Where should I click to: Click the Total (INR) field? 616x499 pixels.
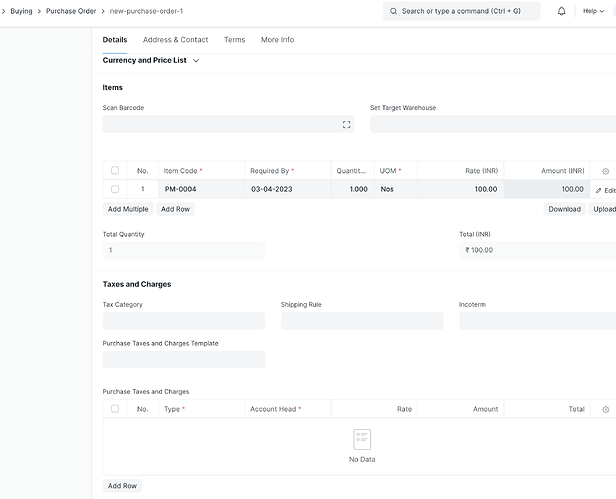point(537,250)
